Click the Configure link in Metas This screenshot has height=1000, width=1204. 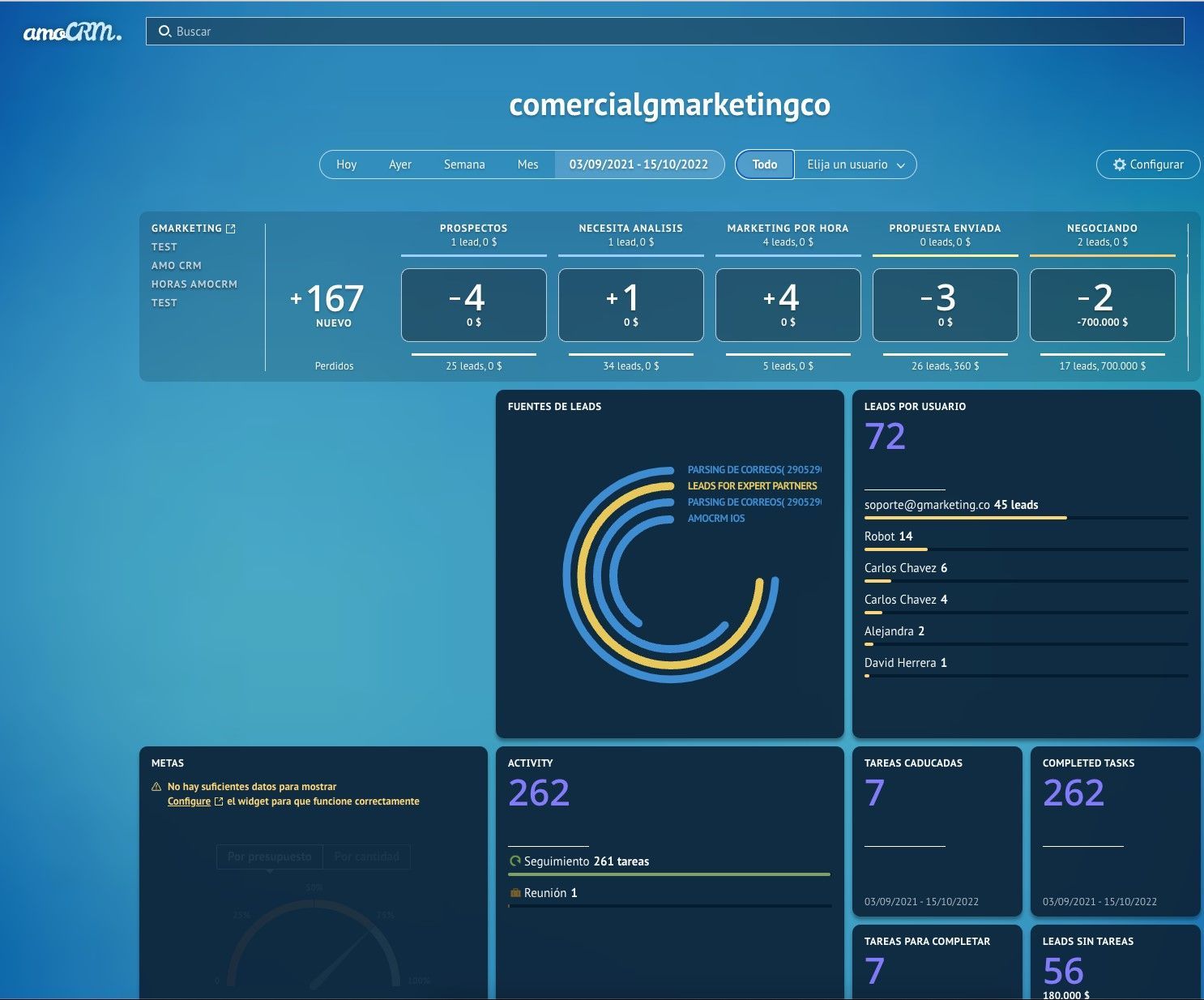pyautogui.click(x=189, y=801)
